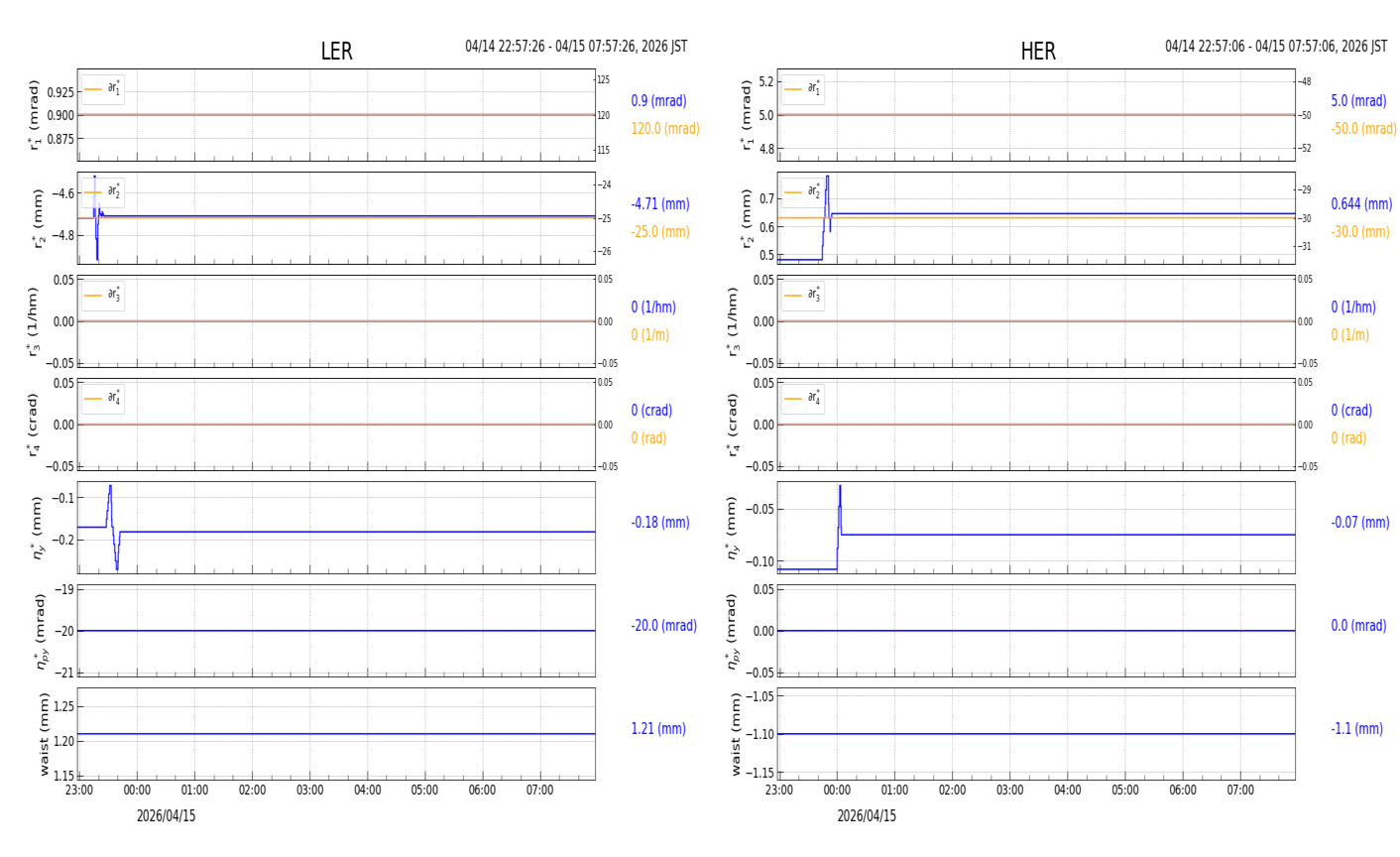
Task: Click the LER ηy* (mm) axis label
Action: click(x=39, y=528)
